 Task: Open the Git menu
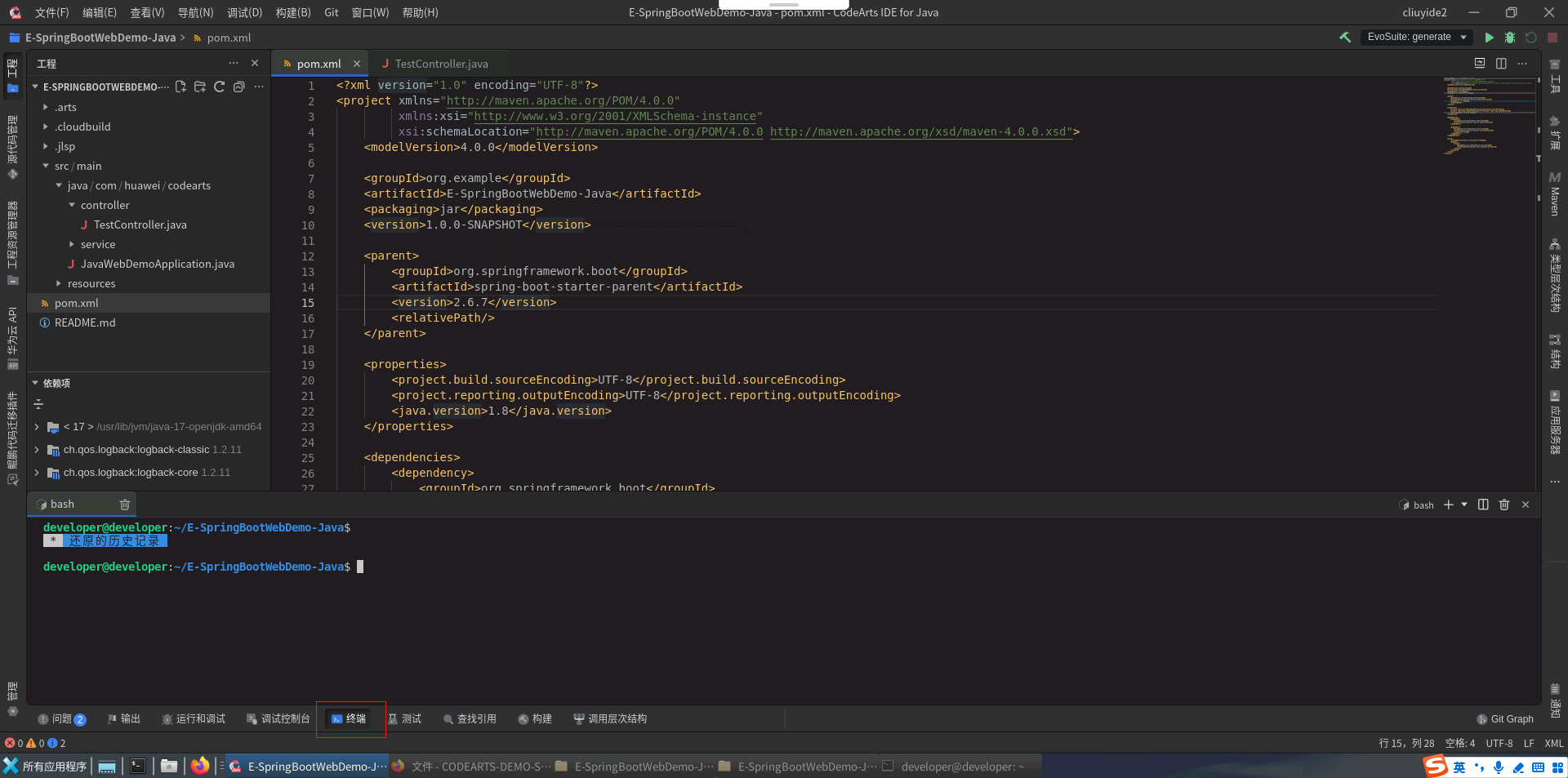coord(332,12)
